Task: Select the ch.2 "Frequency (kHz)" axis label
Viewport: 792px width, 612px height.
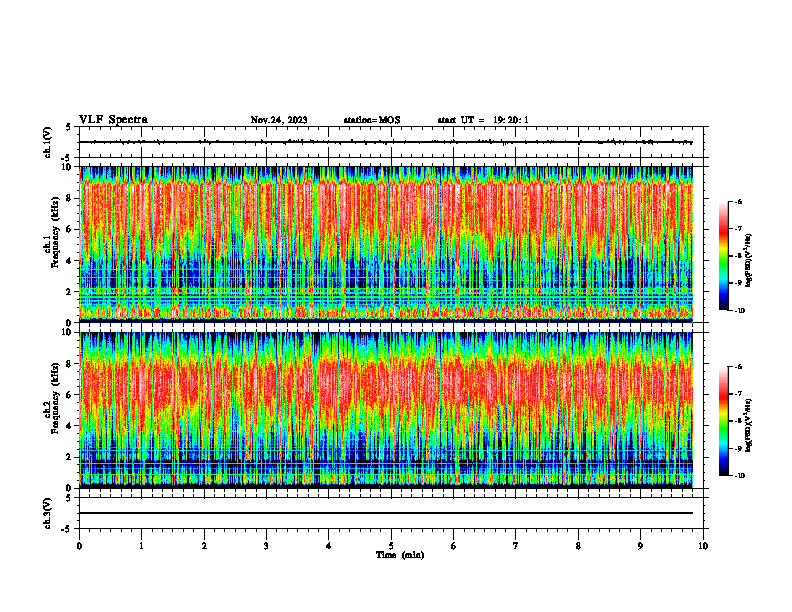Action: point(55,397)
